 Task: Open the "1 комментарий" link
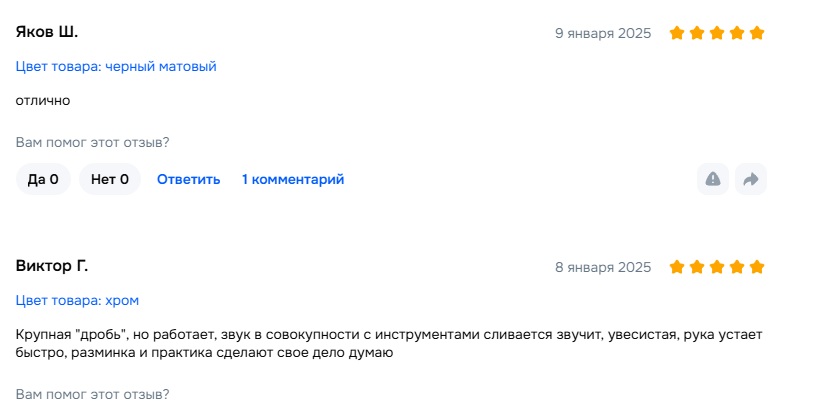293,179
